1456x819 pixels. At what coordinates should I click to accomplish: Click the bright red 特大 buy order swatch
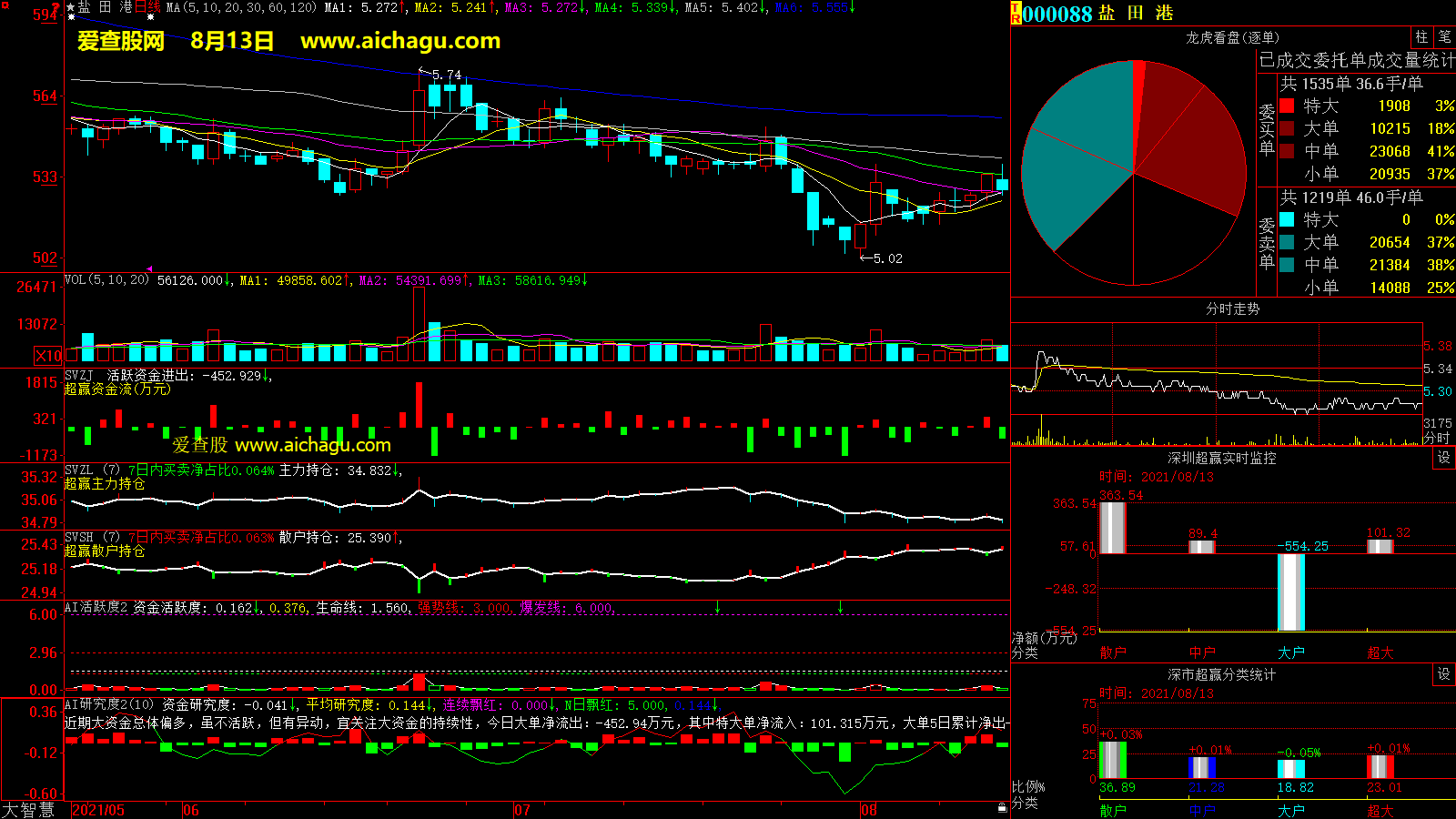click(1287, 106)
